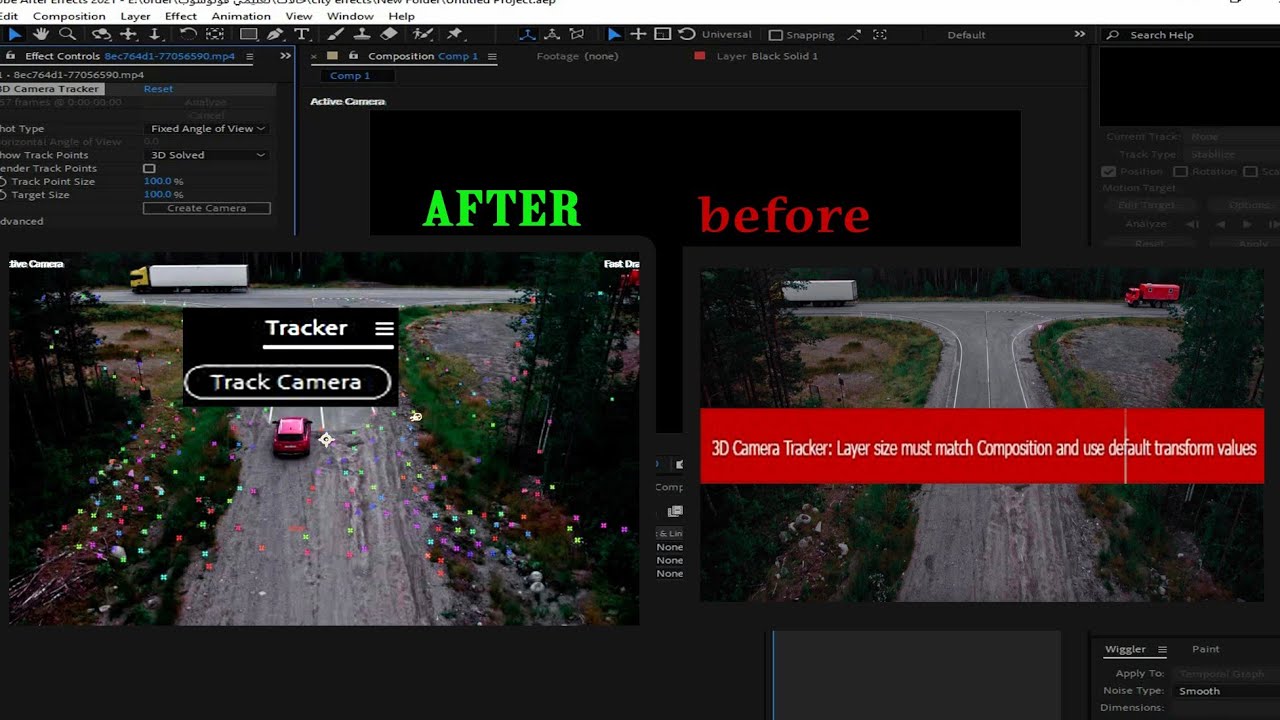Enable the Snapping checkbox
This screenshot has height=720, width=1280.
point(776,35)
